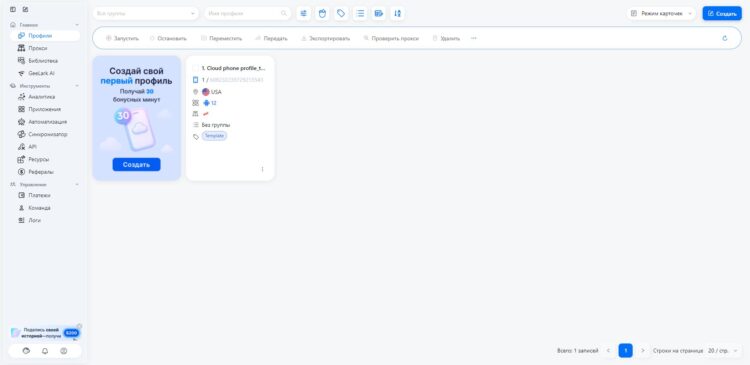This screenshot has height=365, width=750.
Task: Open the 'Поделись своей историей' promo banner
Action: click(44, 333)
